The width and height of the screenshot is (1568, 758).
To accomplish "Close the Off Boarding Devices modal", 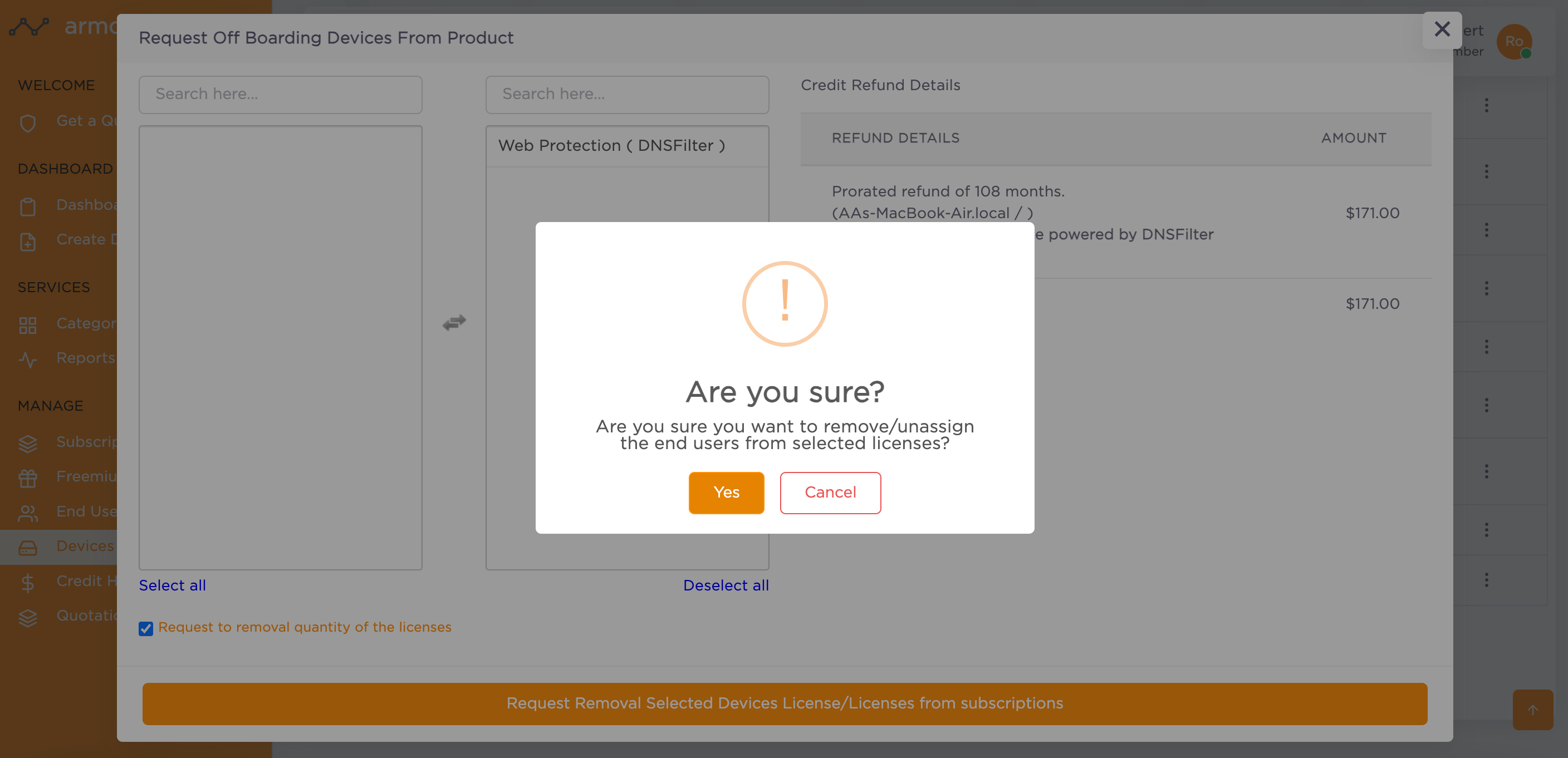I will 1442,29.
